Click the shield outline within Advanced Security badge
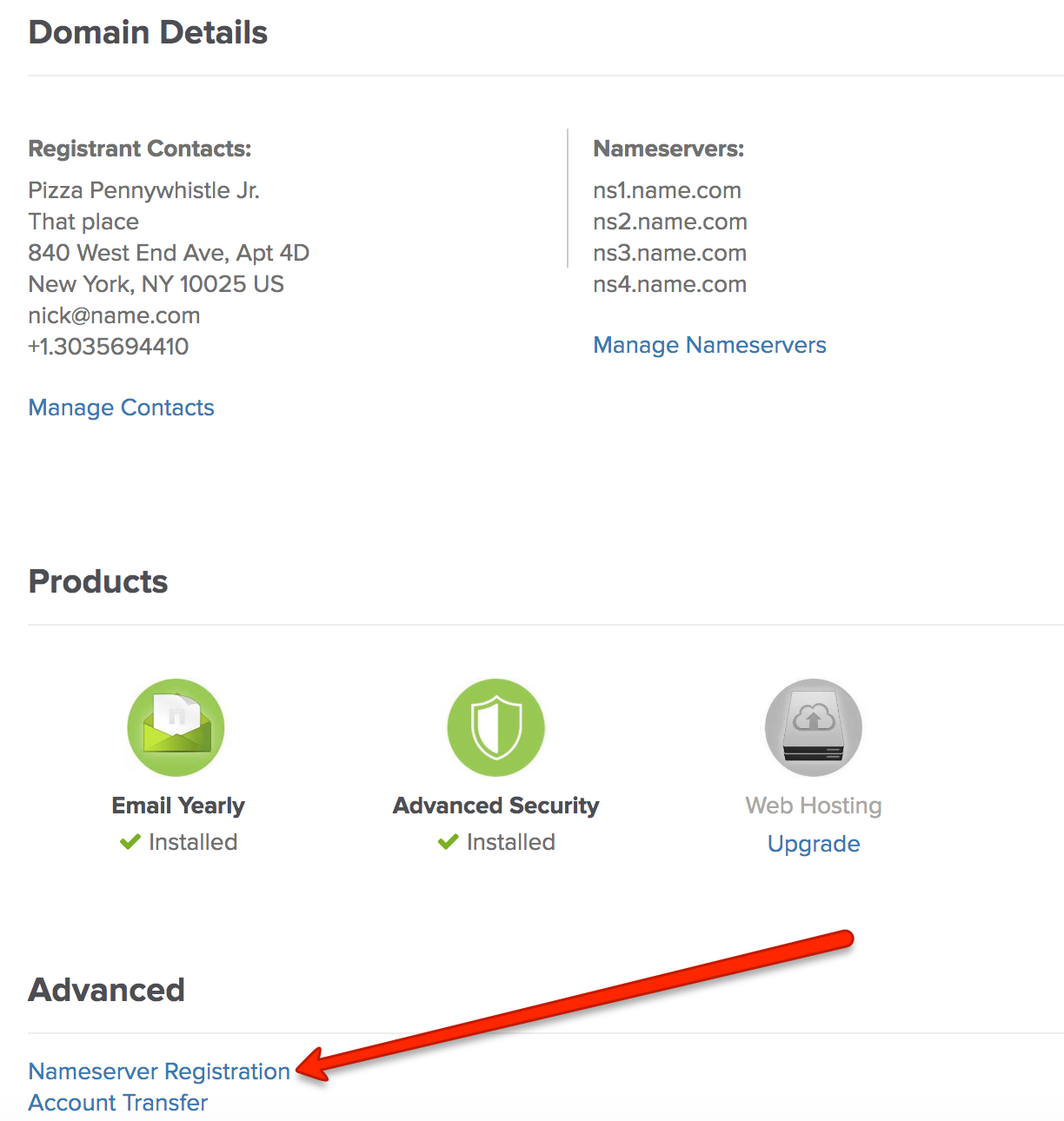This screenshot has width=1064, height=1121. 495,727
